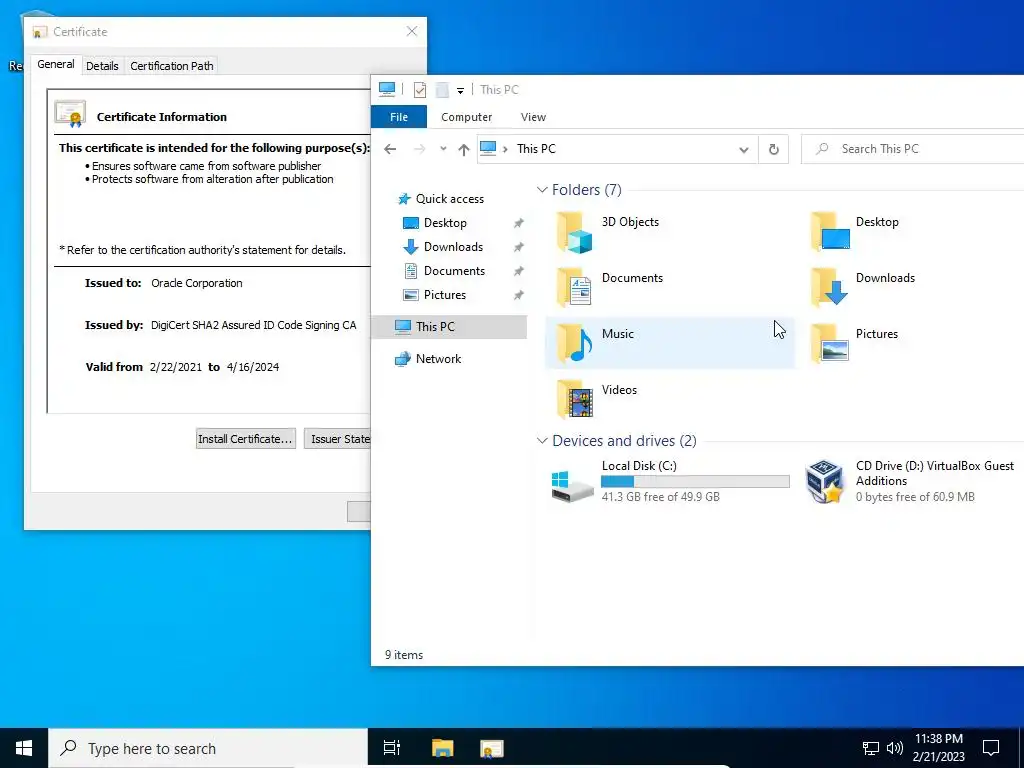Viewport: 1024px width, 768px height.
Task: Open Task View on the taskbar
Action: pyautogui.click(x=392, y=748)
